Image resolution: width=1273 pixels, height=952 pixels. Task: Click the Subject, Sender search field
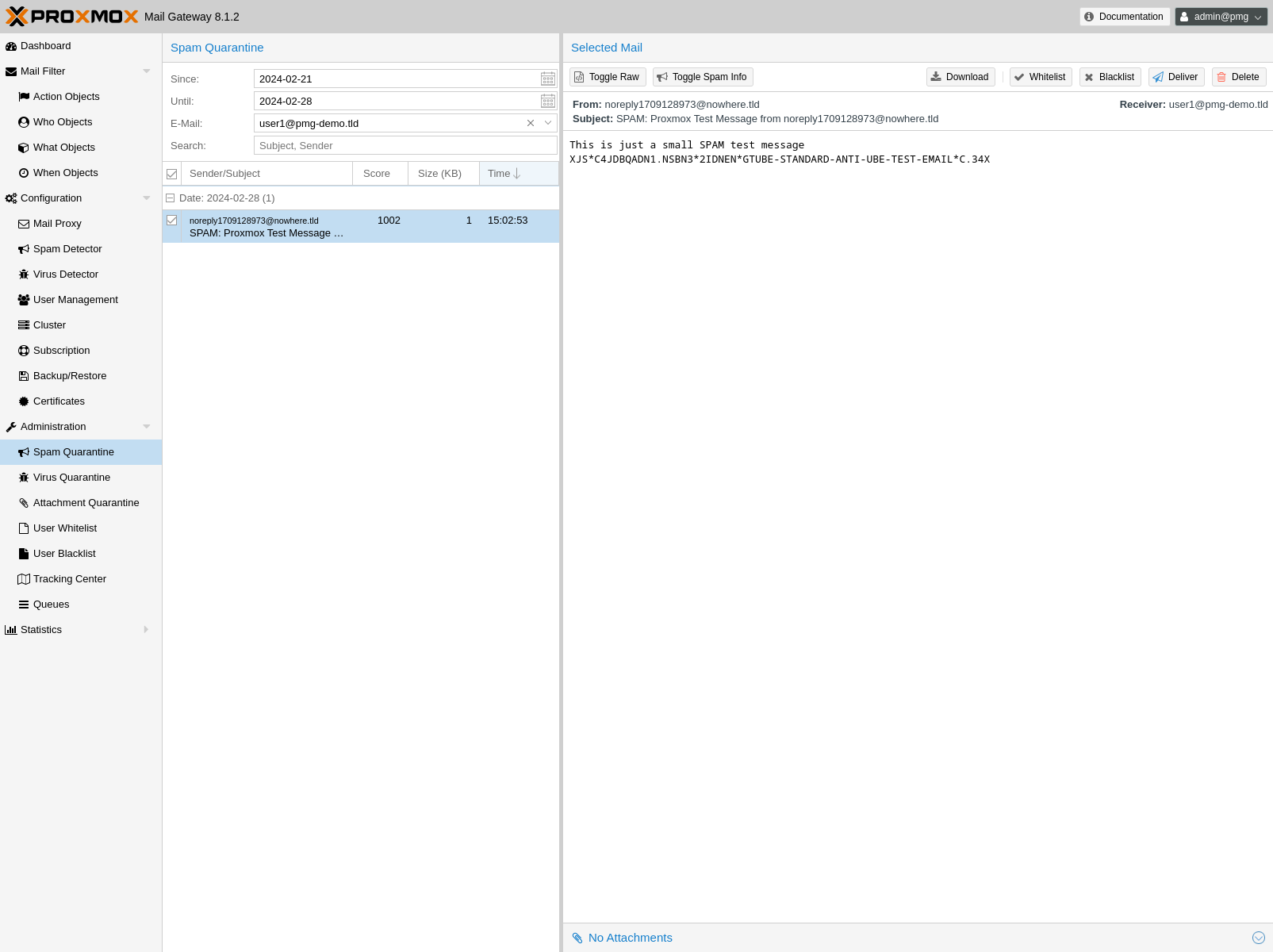(x=405, y=145)
